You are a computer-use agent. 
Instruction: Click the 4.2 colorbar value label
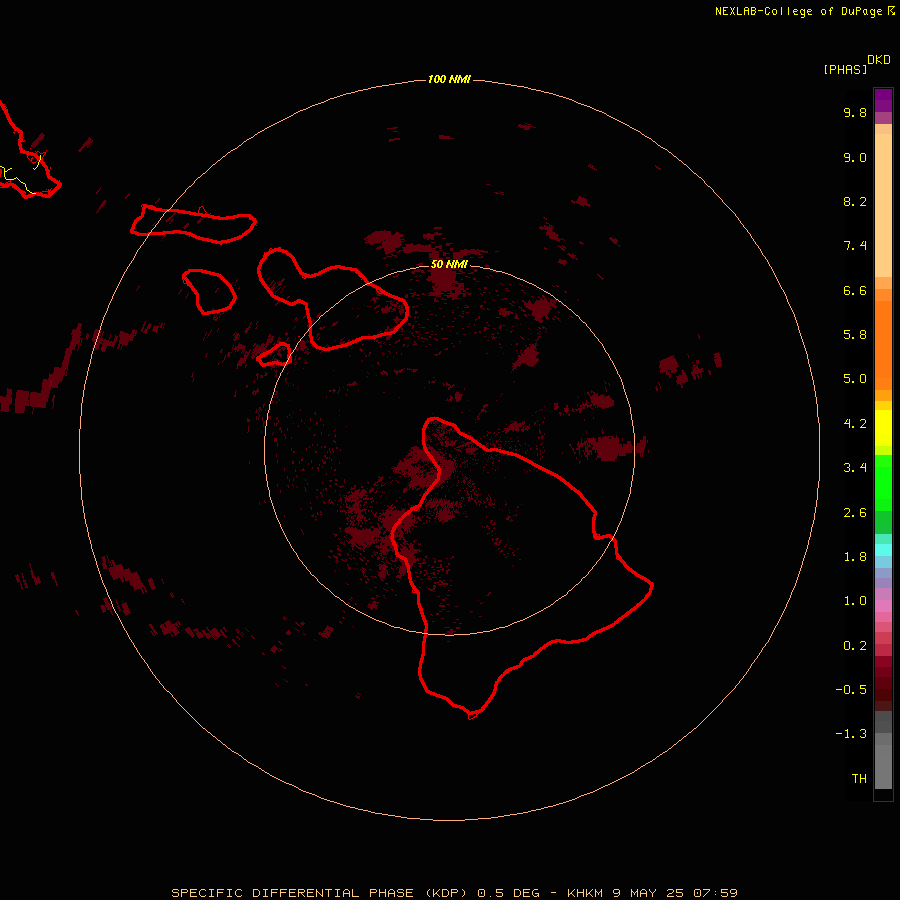[x=855, y=424]
